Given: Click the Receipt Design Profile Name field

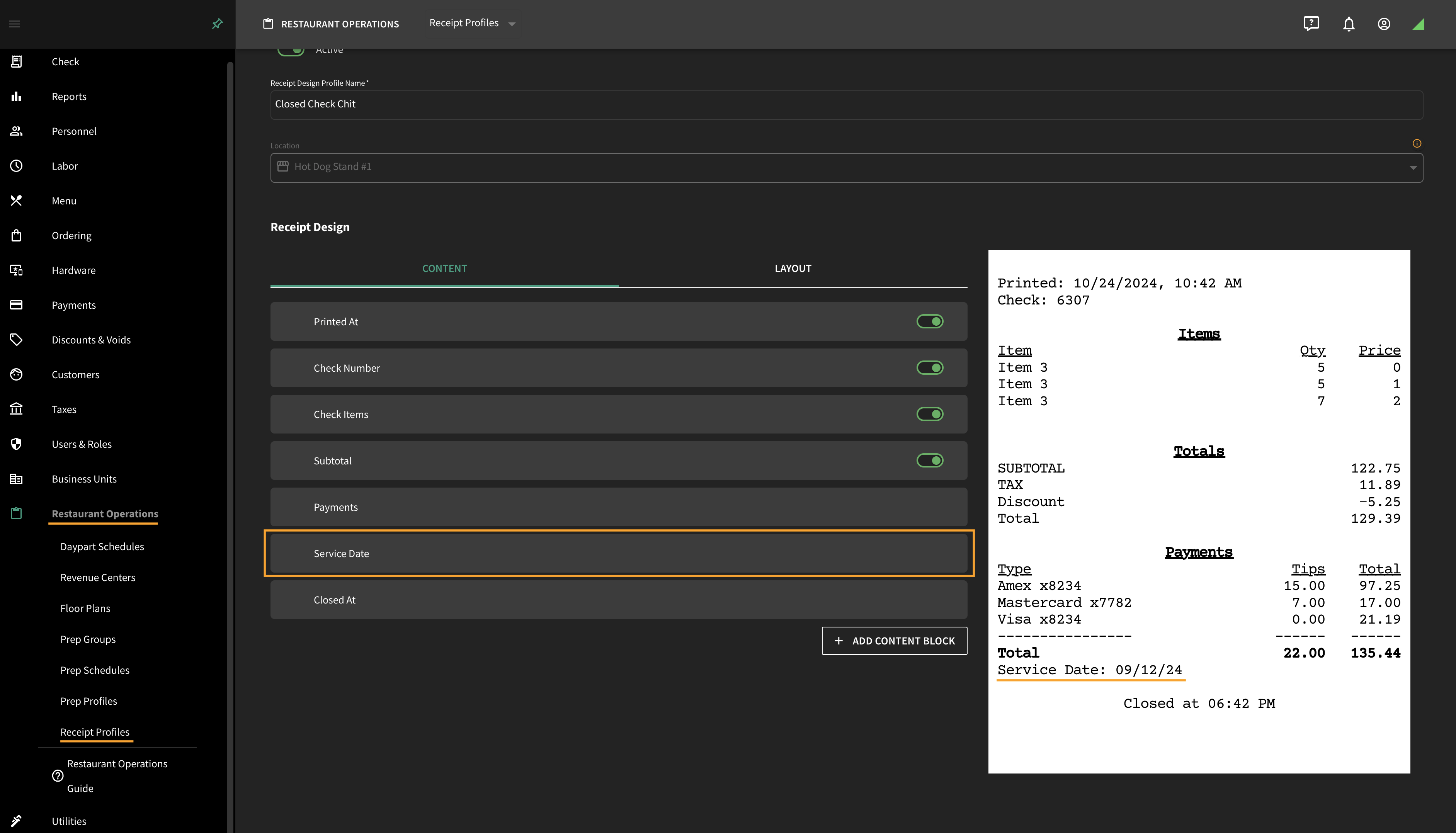Looking at the screenshot, I should click(x=847, y=105).
